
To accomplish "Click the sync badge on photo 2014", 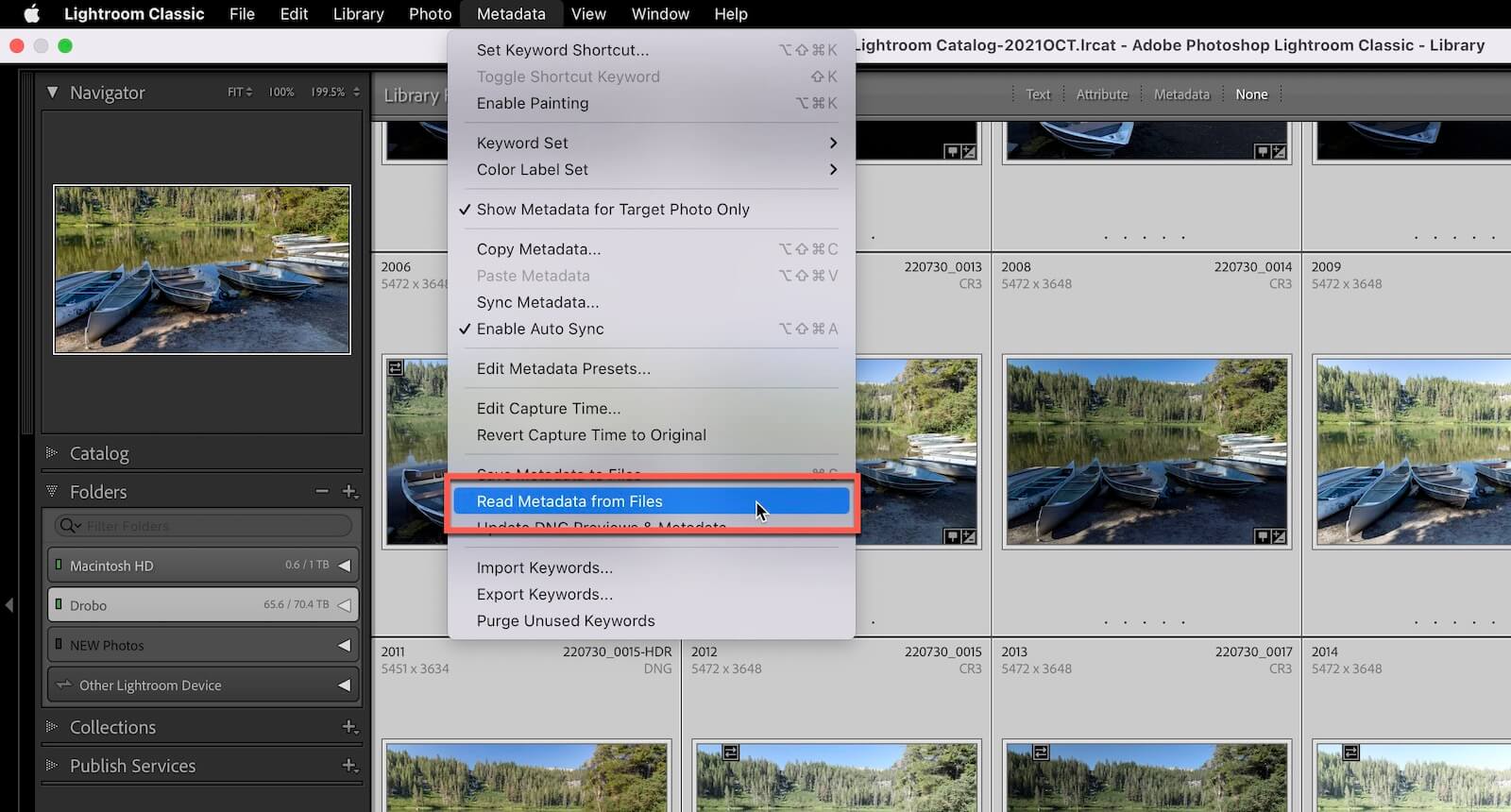I will [x=1351, y=753].
